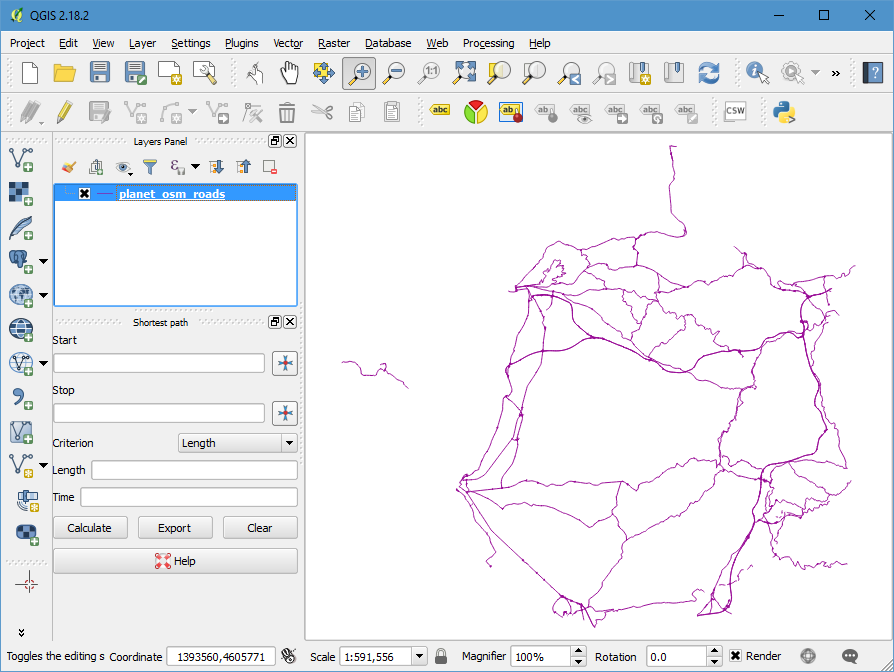894x672 pixels.
Task: Expand the WFS layer dropdown arrow
Action: coord(43,364)
